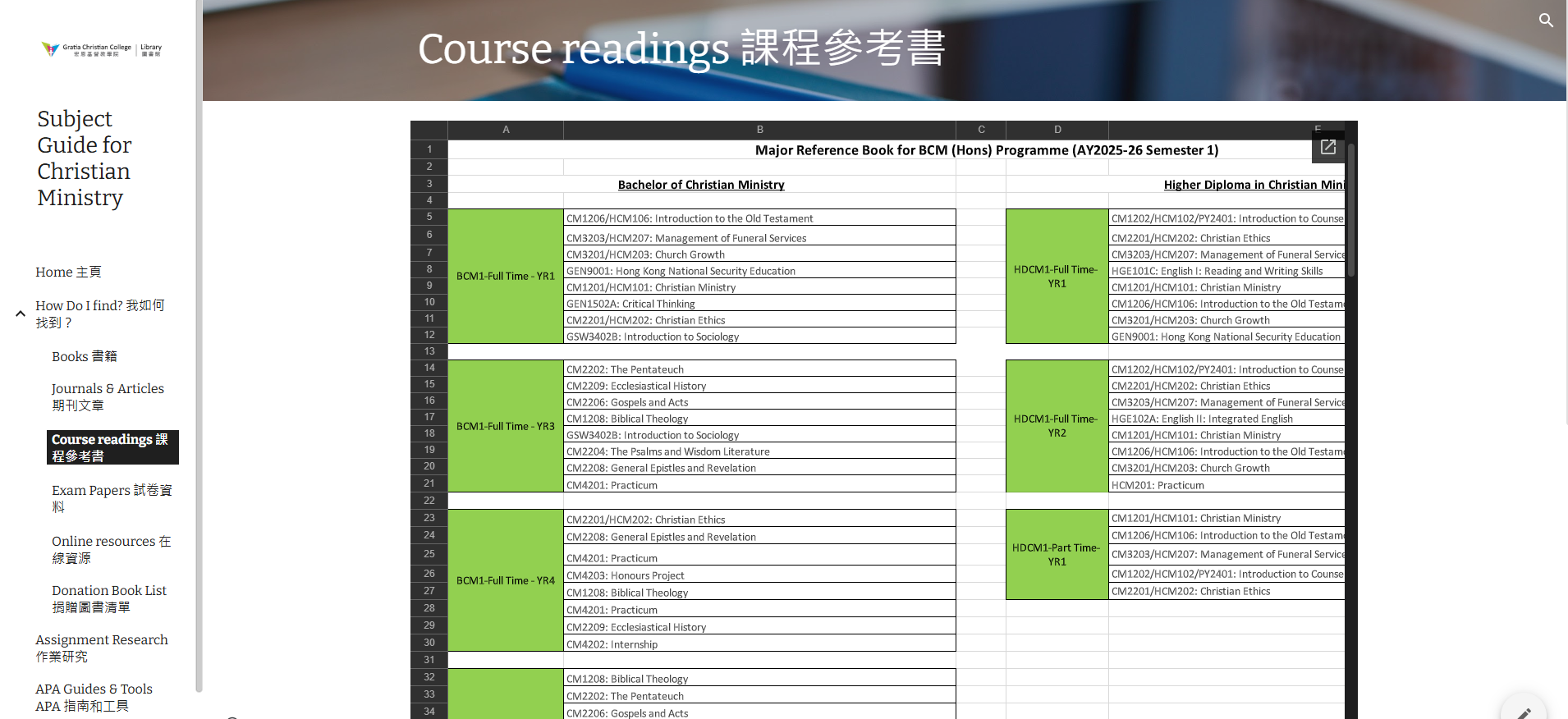
Task: Select the BCM1-Full Time - YR1 green cell
Action: click(x=505, y=276)
